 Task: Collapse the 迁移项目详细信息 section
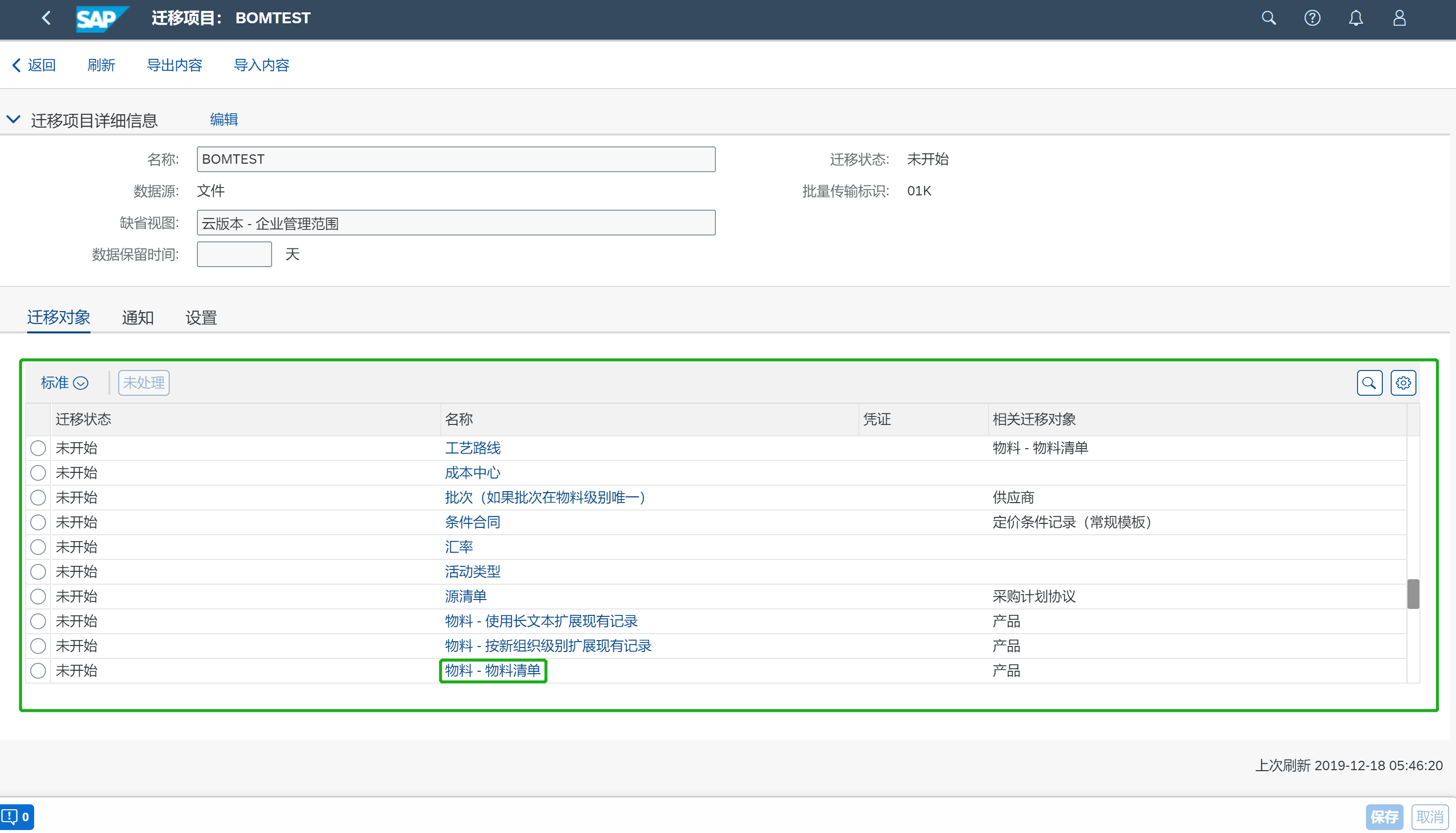pyautogui.click(x=14, y=120)
